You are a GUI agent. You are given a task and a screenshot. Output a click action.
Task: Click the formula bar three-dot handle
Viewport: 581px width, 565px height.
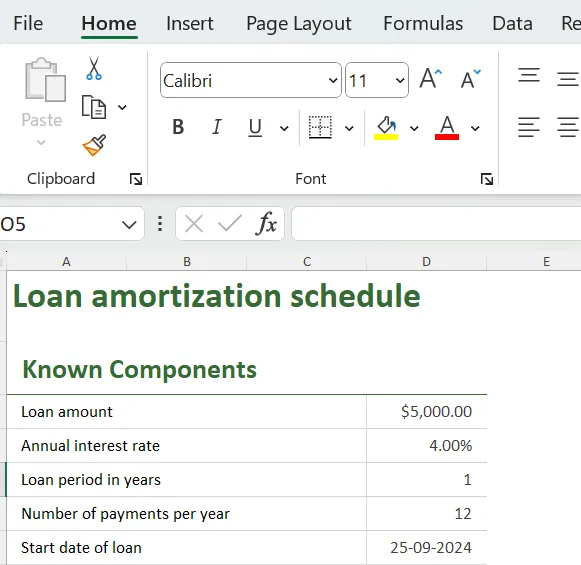160,224
